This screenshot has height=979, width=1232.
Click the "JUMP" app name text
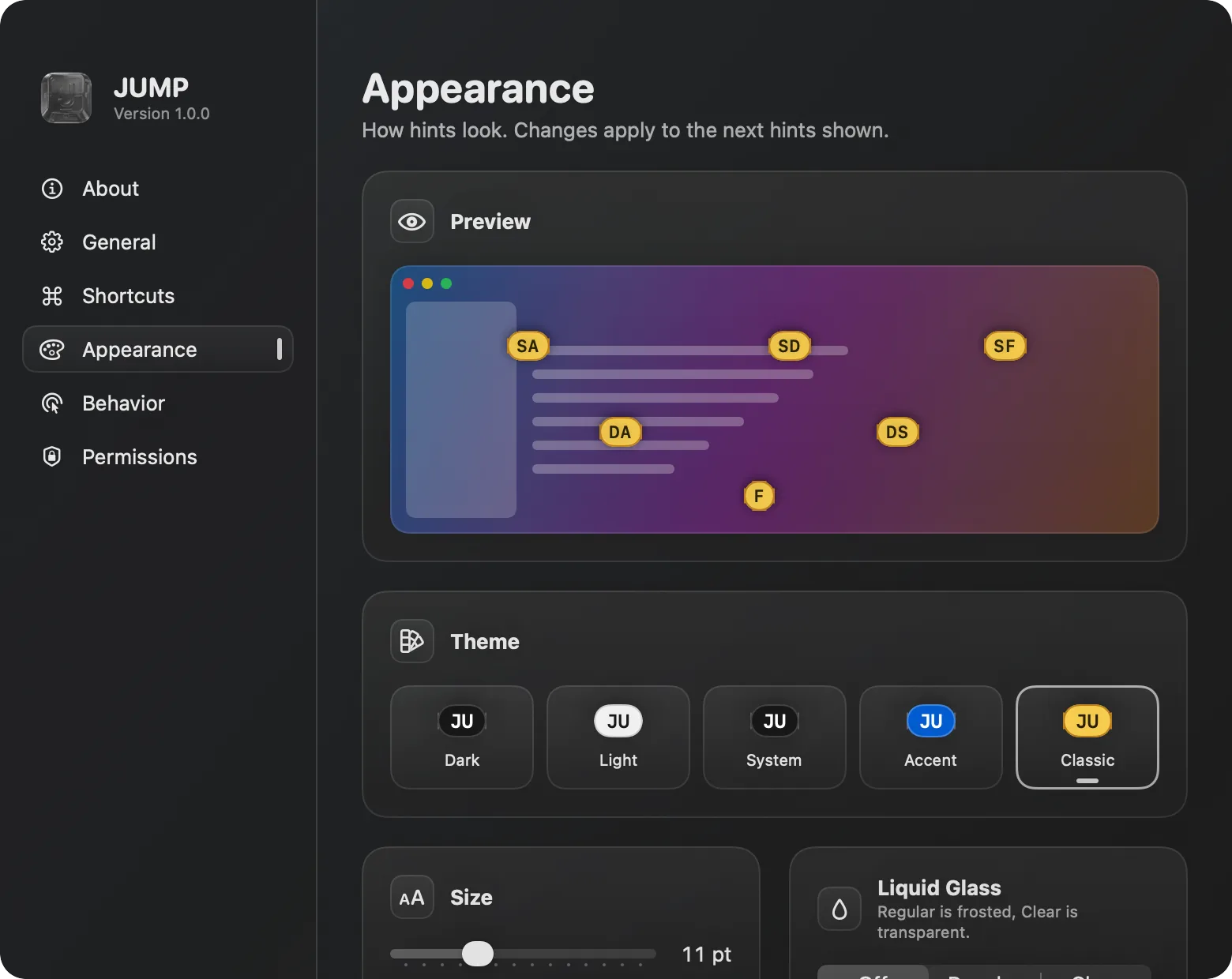pyautogui.click(x=152, y=87)
